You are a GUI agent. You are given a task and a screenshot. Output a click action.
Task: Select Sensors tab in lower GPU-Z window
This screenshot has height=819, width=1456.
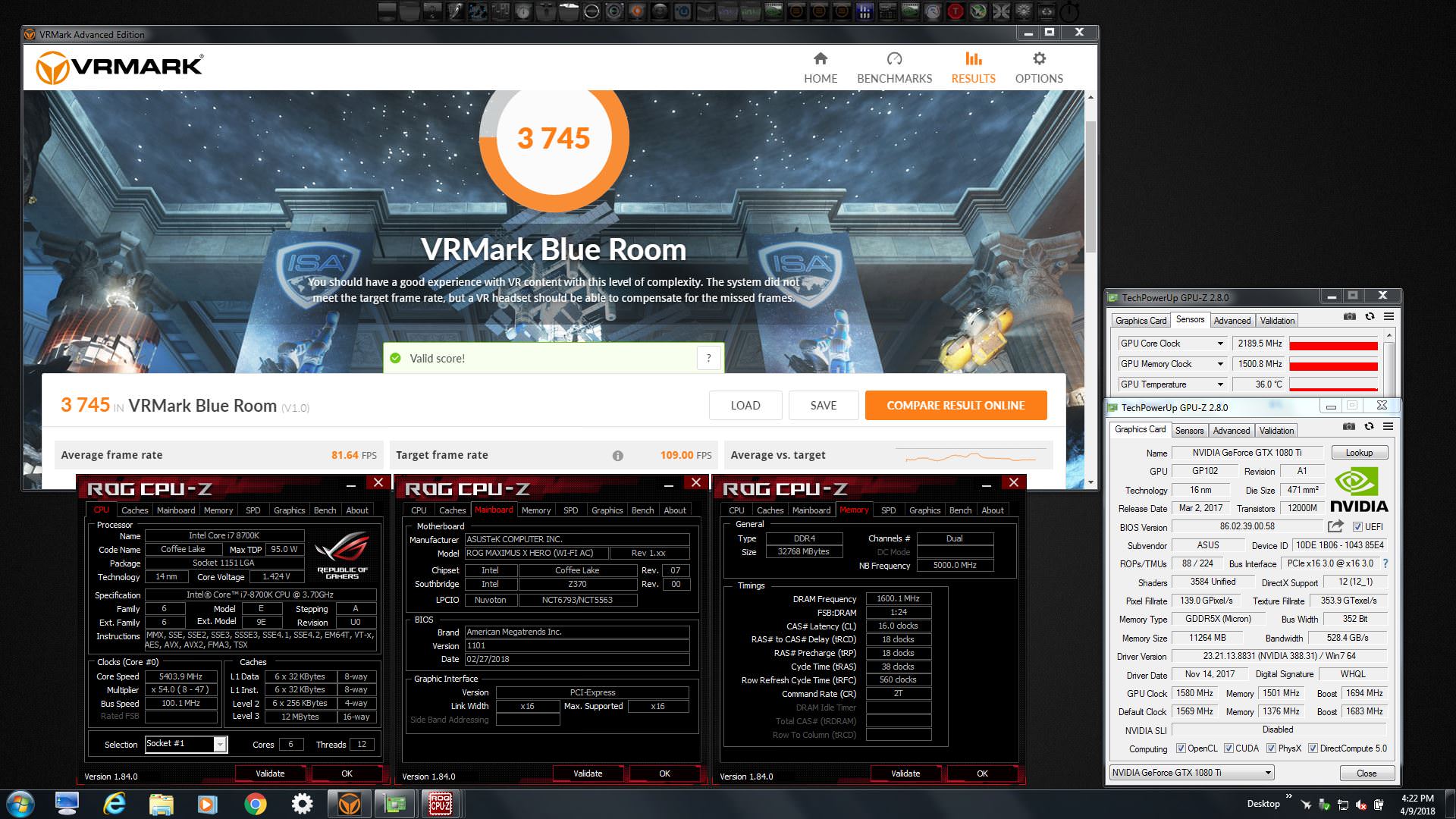click(1189, 431)
